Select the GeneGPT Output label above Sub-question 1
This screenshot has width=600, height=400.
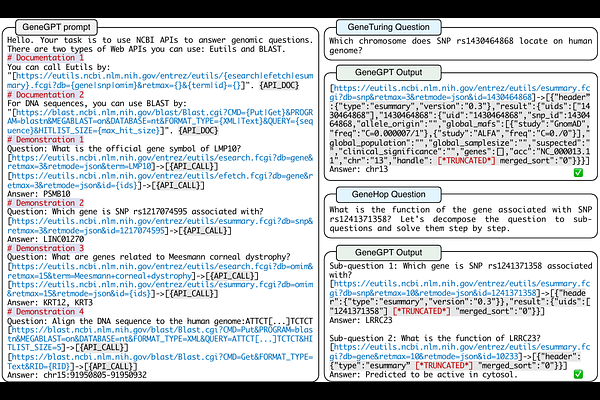click(x=388, y=253)
